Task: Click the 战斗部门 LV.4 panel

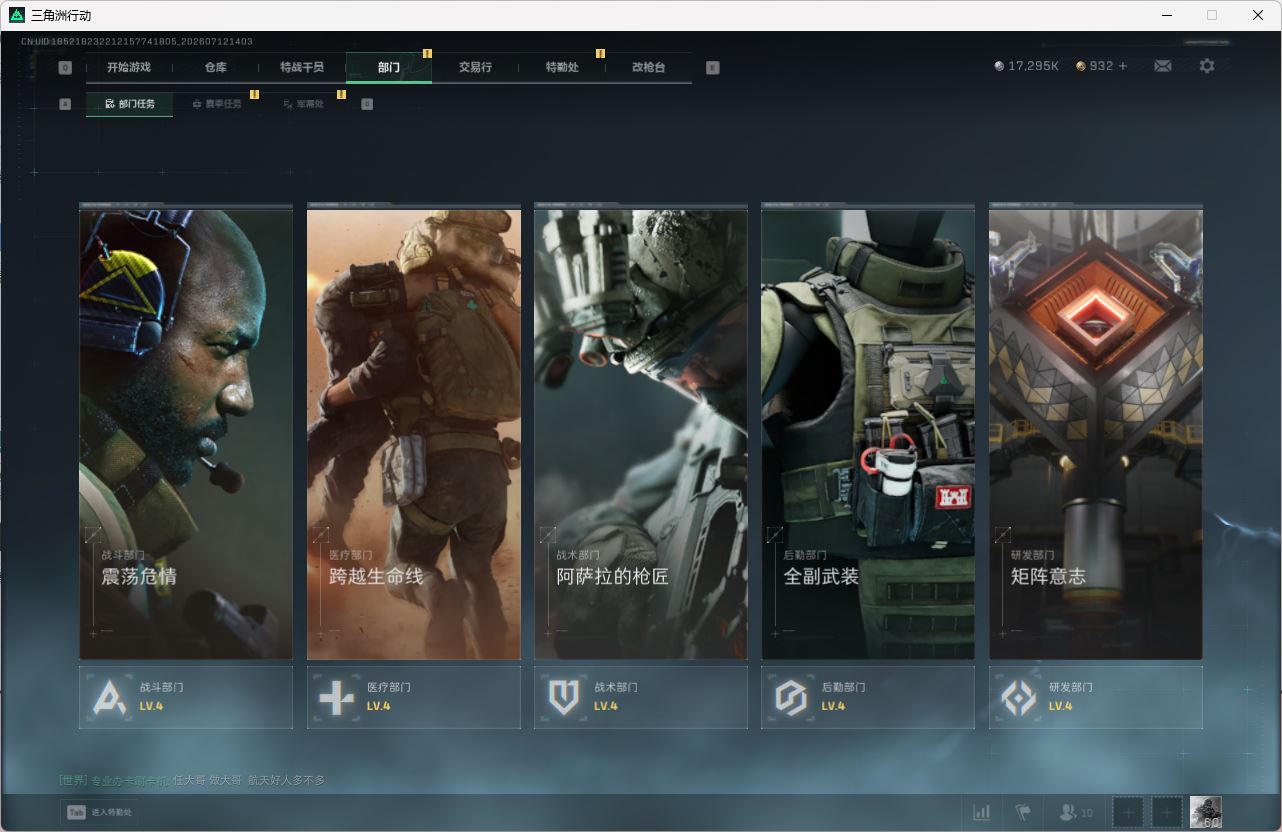Action: point(186,697)
